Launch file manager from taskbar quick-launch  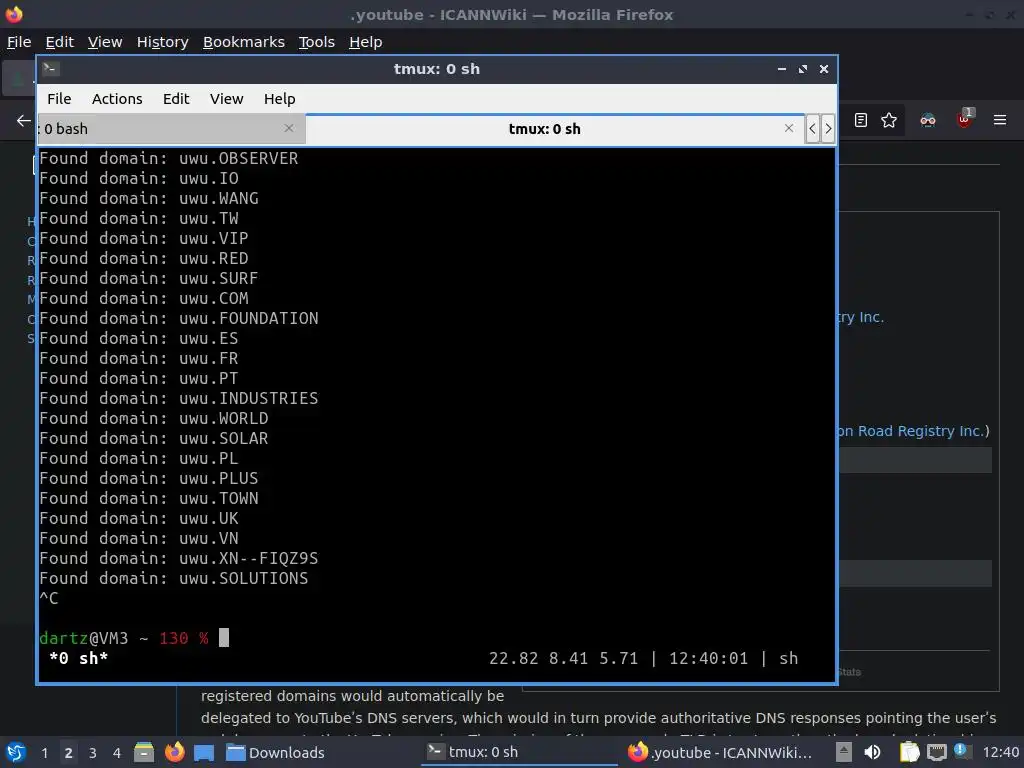[144, 752]
